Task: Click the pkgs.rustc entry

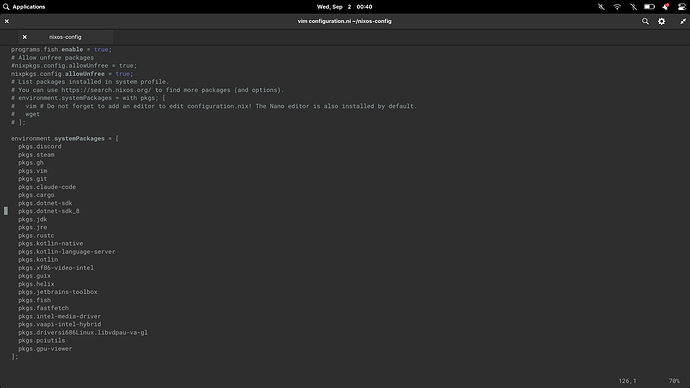Action: pos(36,236)
